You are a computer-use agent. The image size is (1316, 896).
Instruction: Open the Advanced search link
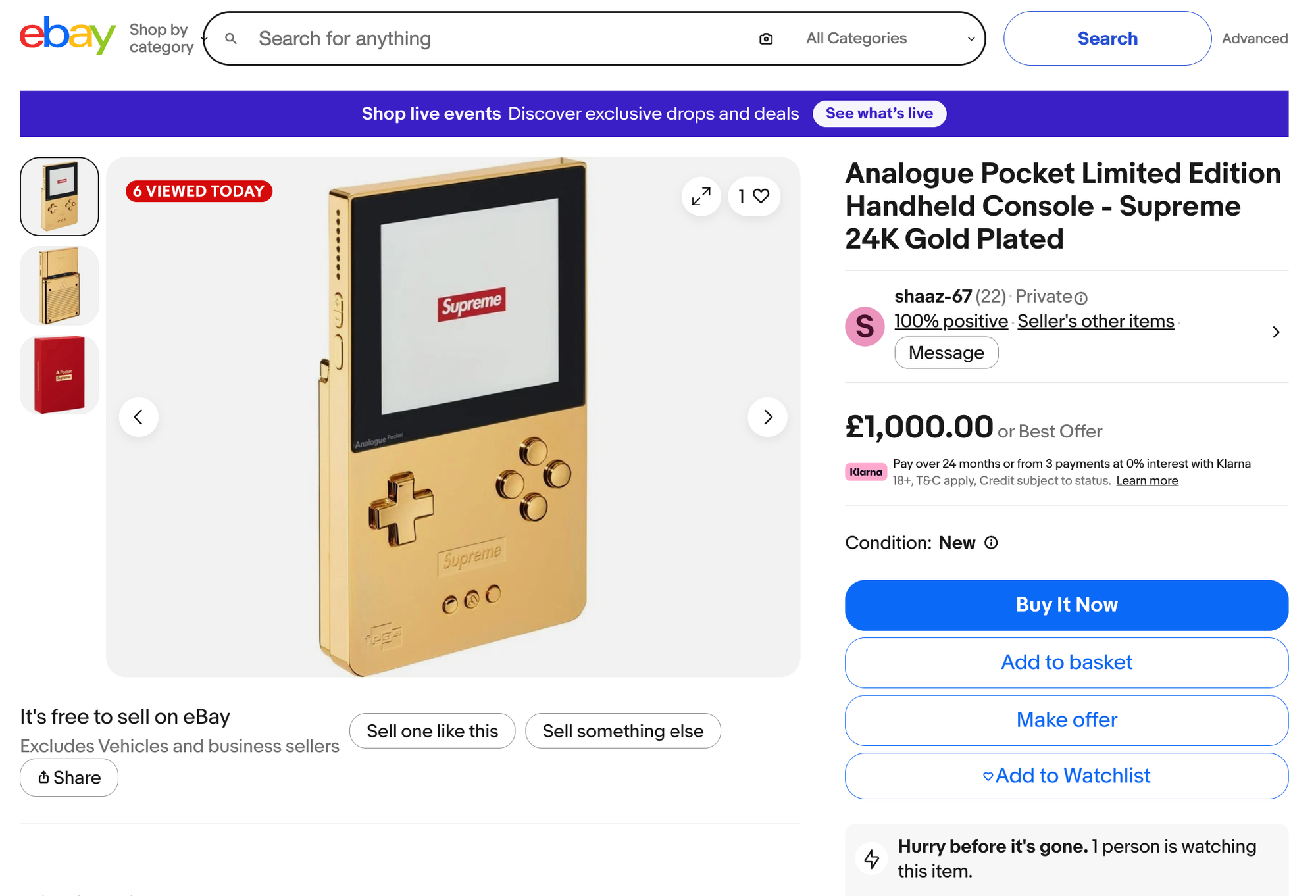tap(1255, 39)
